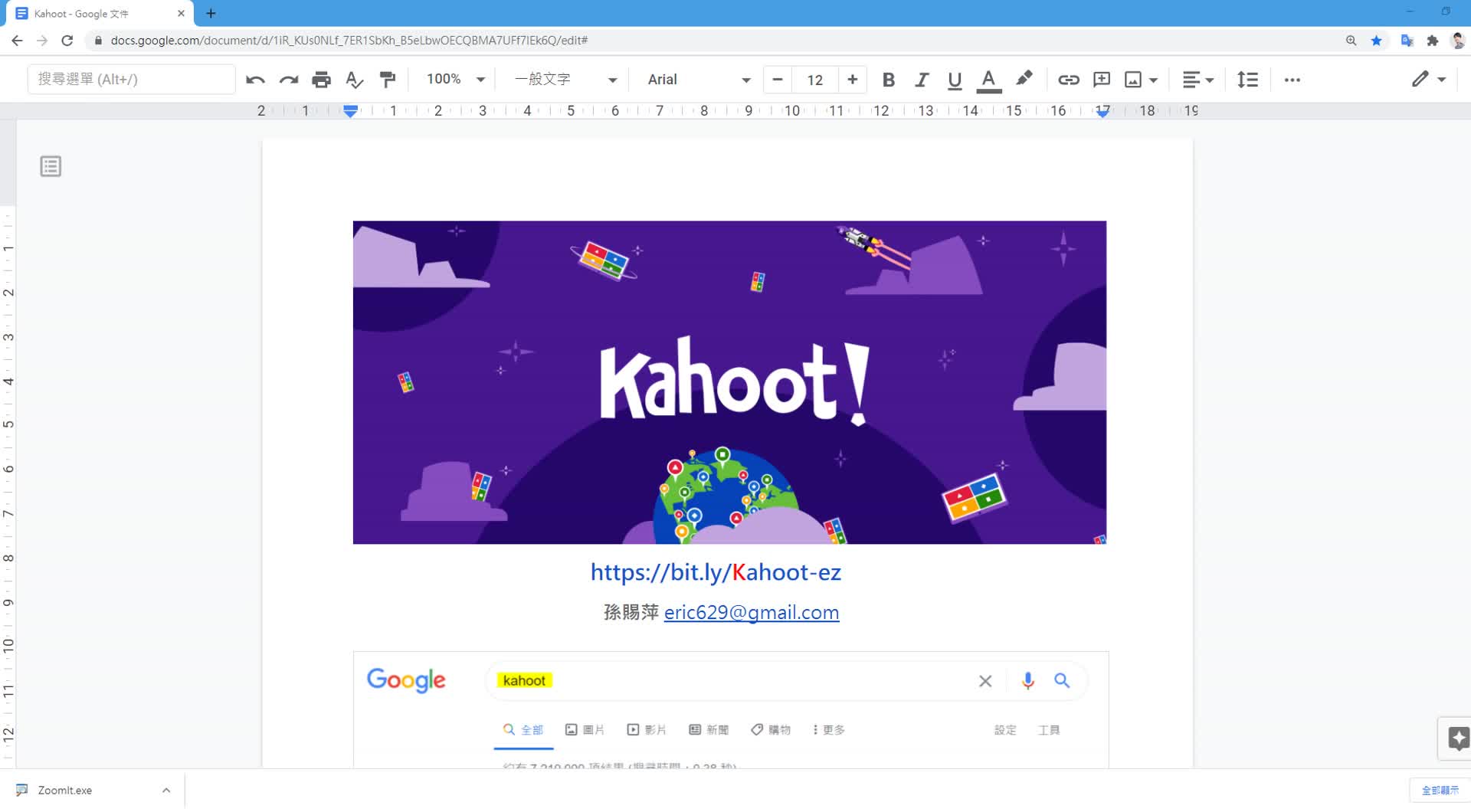
Task: Bookmark this page star
Action: pos(1377,41)
